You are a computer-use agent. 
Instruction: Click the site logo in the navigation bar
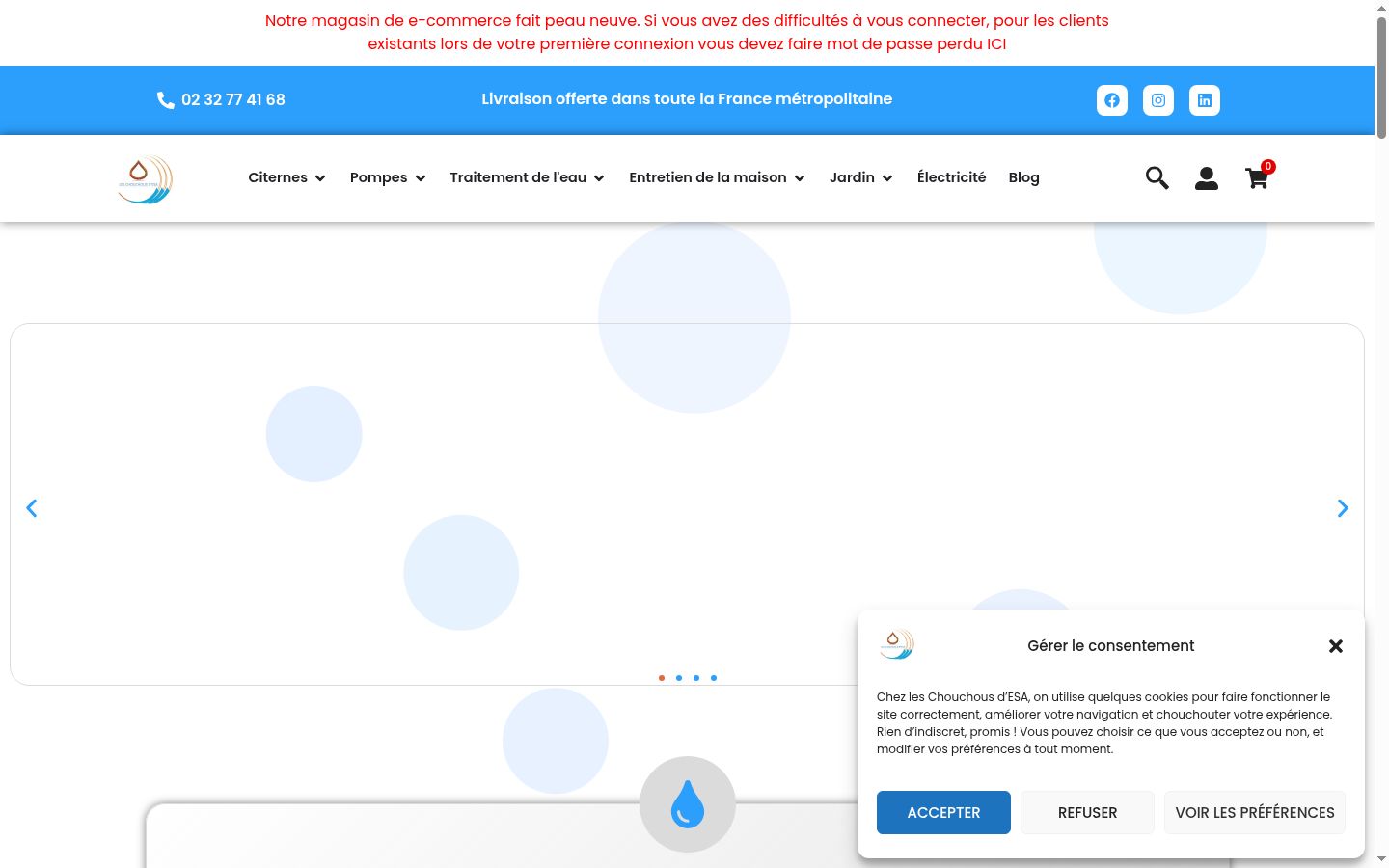(145, 179)
